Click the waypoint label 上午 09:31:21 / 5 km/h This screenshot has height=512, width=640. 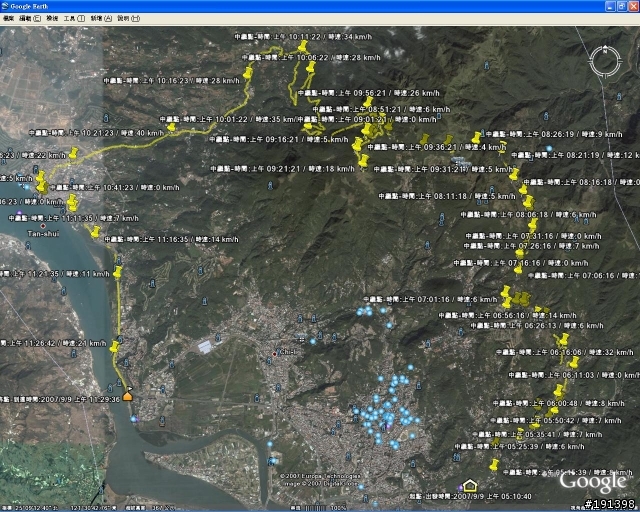click(443, 169)
